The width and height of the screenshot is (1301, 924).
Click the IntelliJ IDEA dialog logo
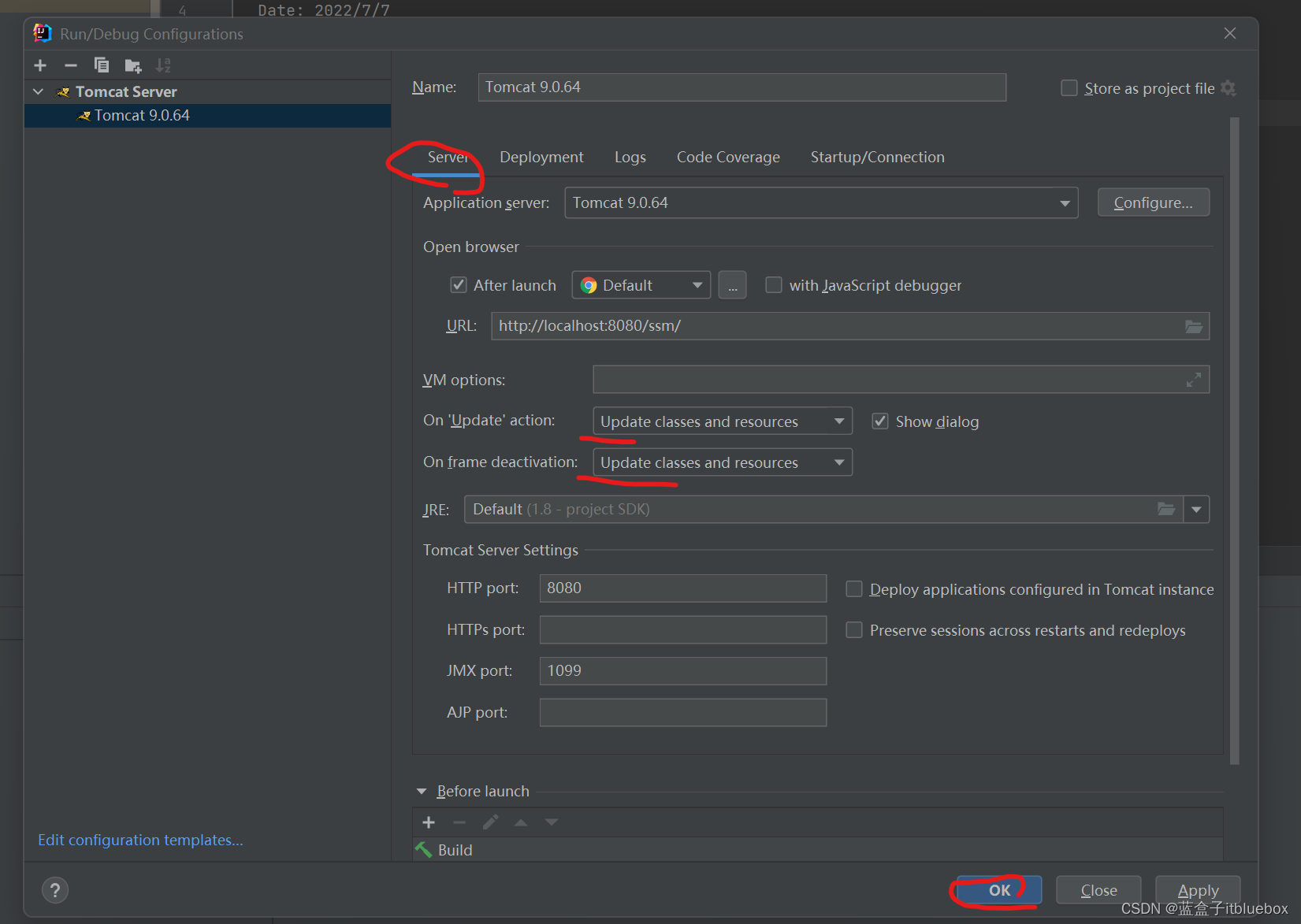pos(43,33)
